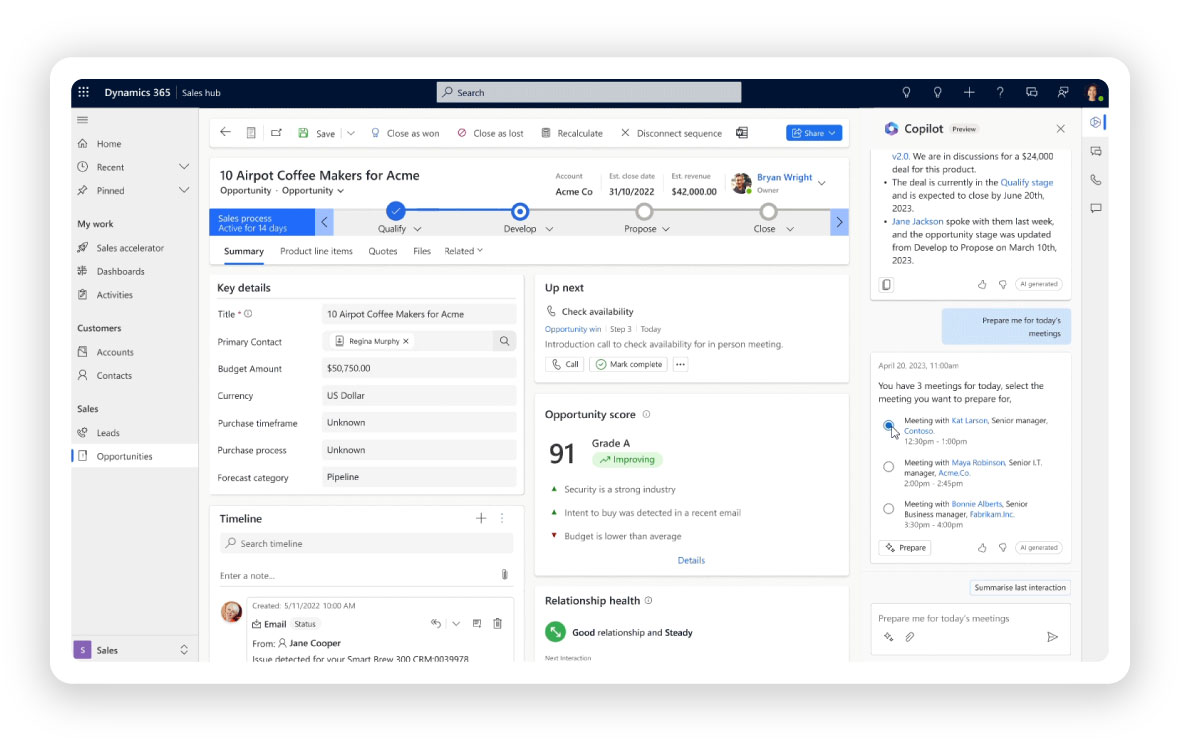This screenshot has height=740, width=1180.
Task: Open the user profile avatar menu
Action: point(1093,93)
